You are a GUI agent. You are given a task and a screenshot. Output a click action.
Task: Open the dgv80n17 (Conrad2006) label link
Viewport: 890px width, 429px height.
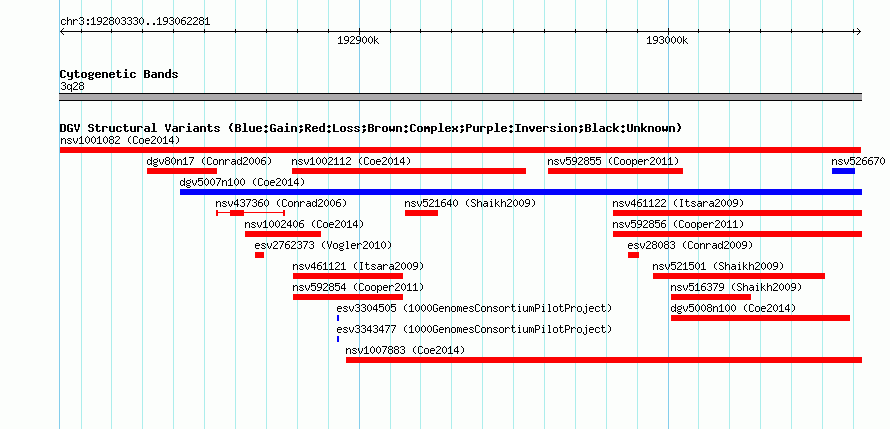click(x=209, y=161)
